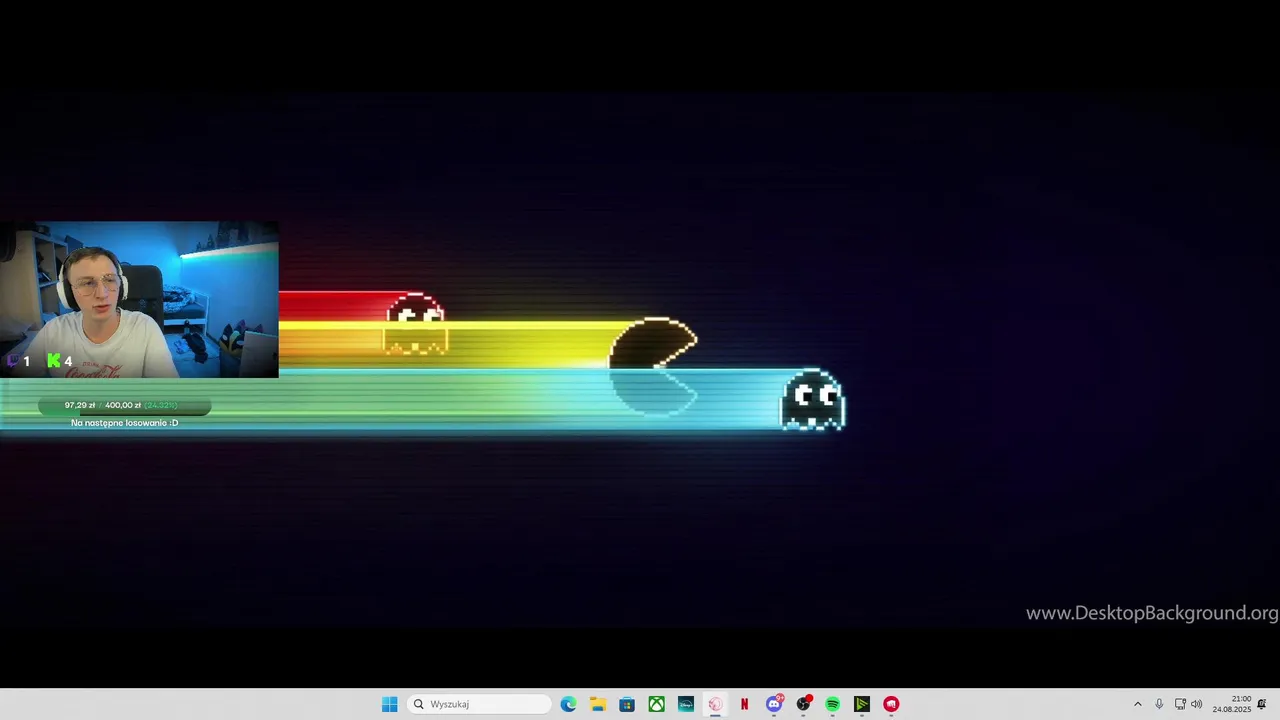Open Microsoft Store from taskbar
1280x720 pixels.
tap(627, 704)
